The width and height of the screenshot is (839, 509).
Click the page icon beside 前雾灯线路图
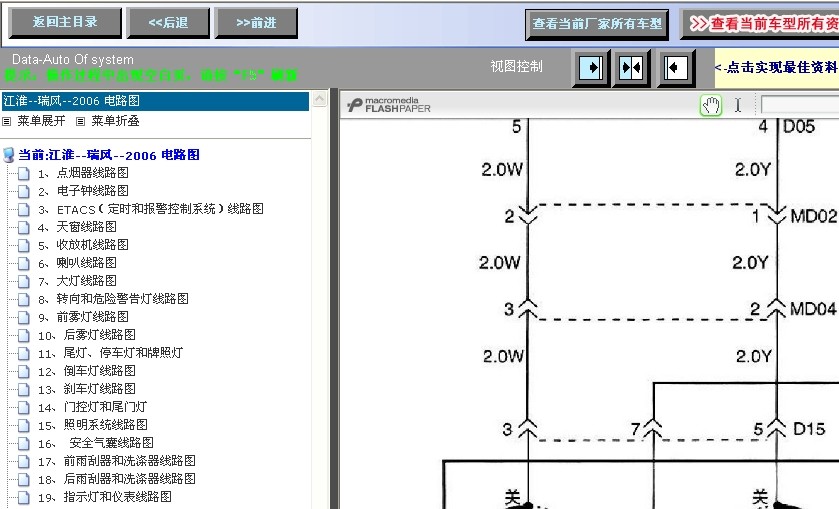(24, 317)
